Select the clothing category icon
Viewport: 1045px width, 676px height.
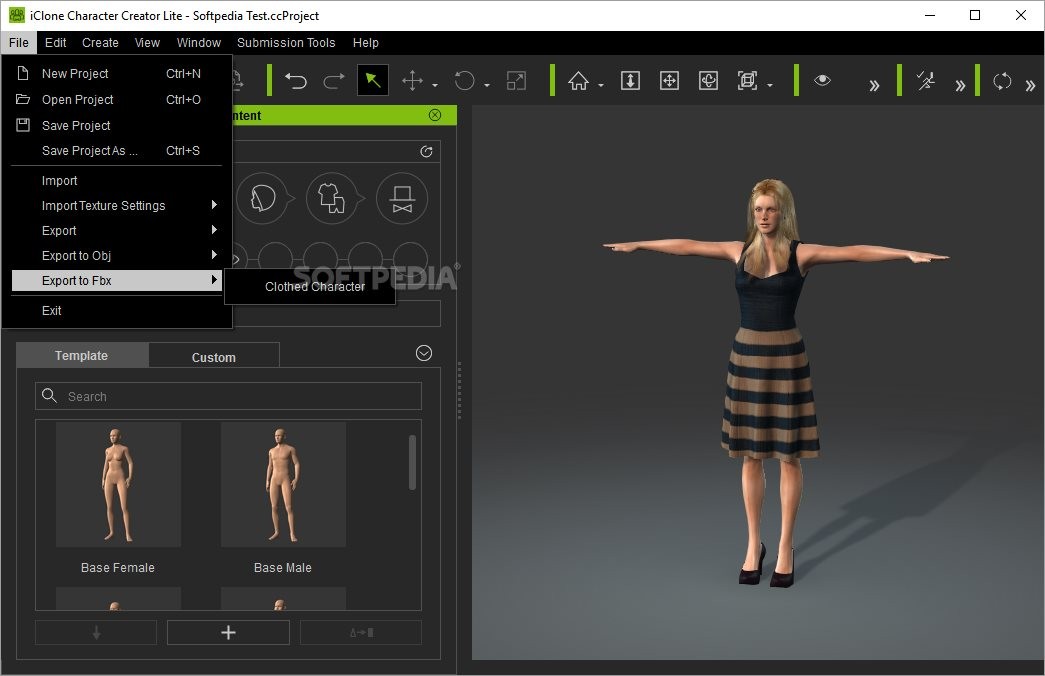pyautogui.click(x=332, y=198)
